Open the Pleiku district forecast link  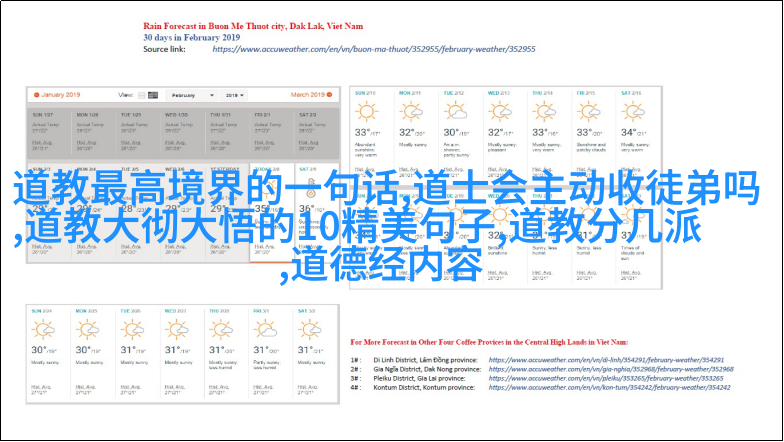[x=606, y=378]
